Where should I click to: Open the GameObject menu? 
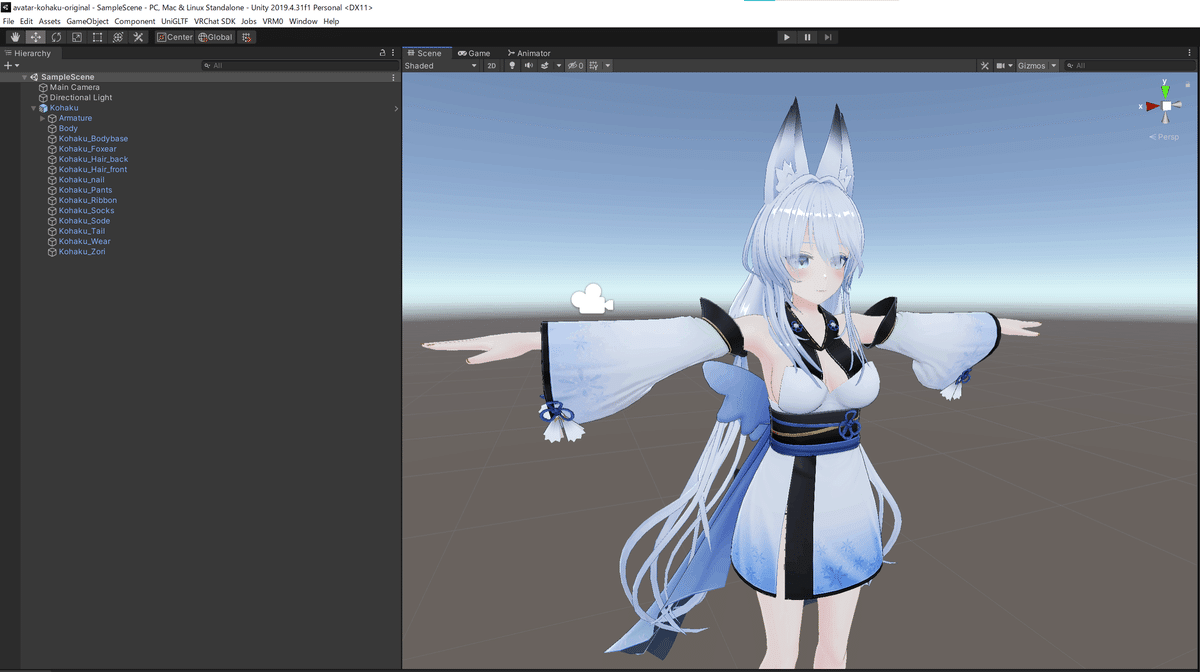[87, 21]
